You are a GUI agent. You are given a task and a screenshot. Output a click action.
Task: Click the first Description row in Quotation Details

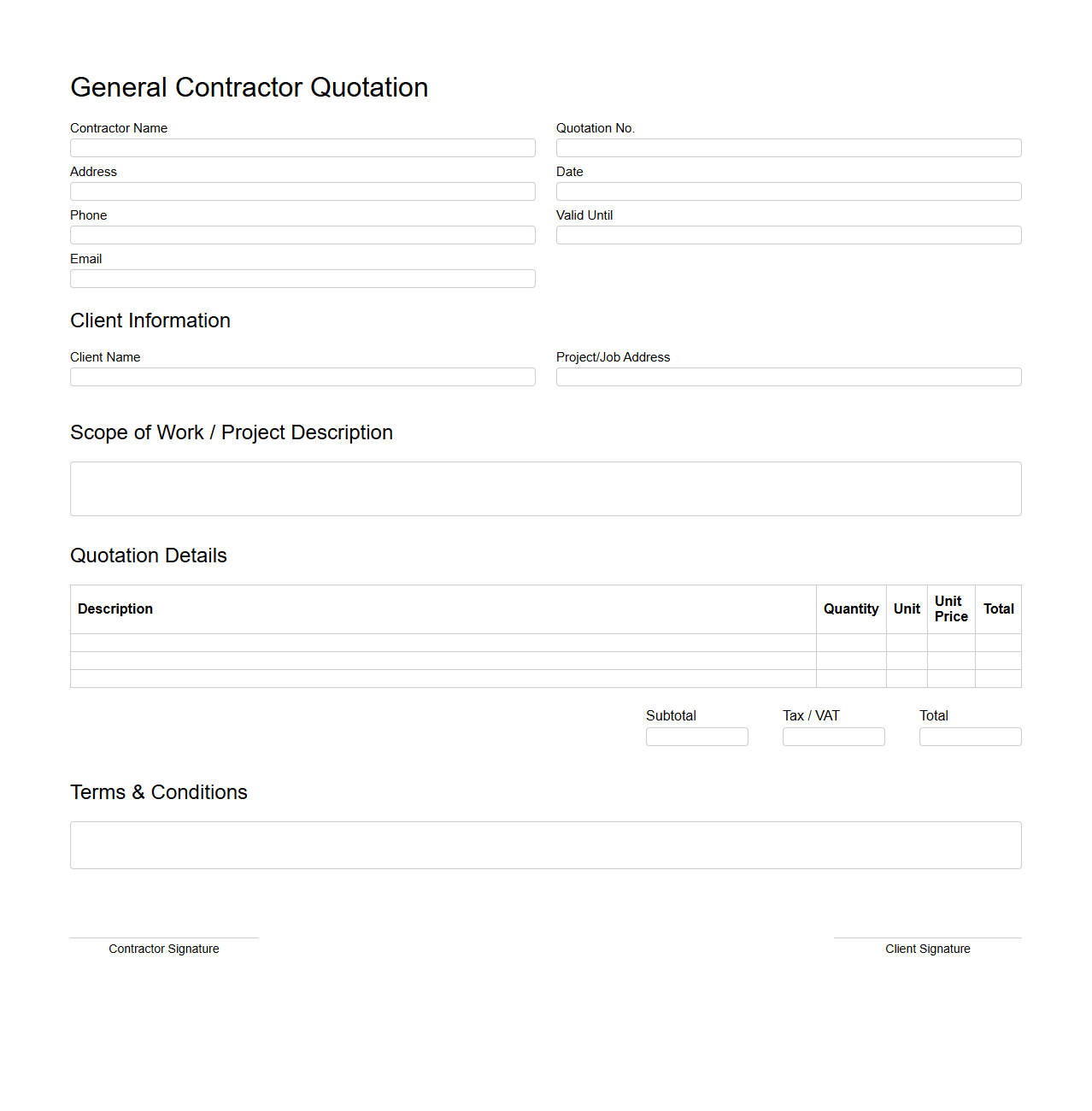click(443, 643)
